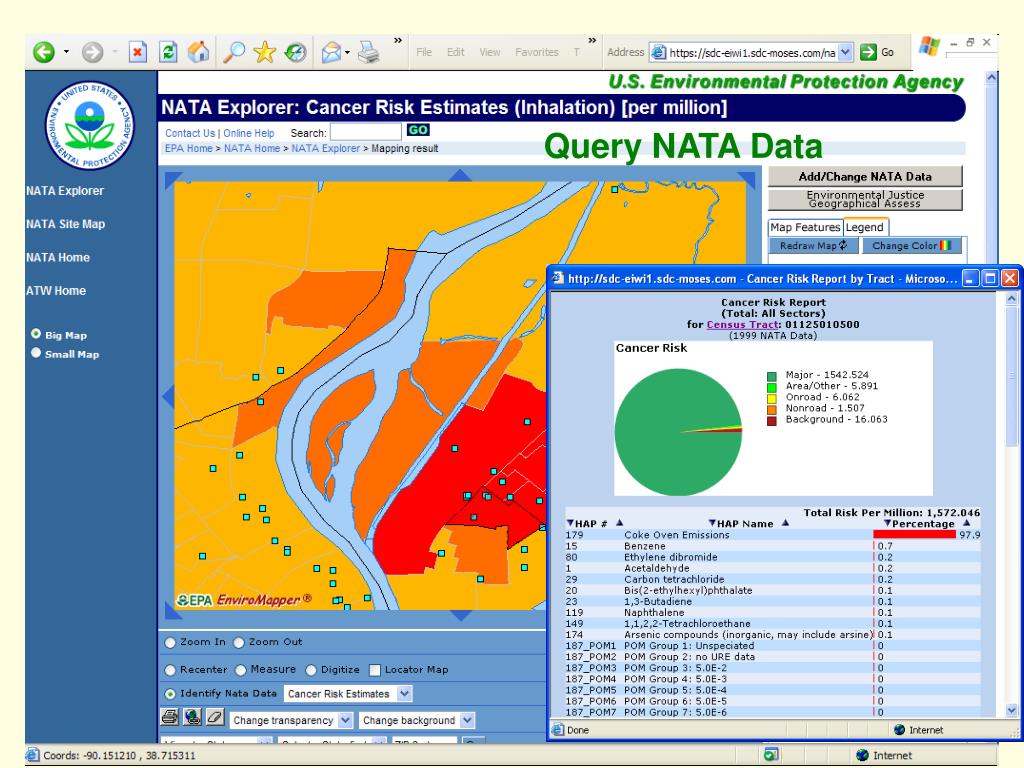This screenshot has width=1024, height=768.
Task: Expand the Mail icon dropdown arrow
Action: (347, 53)
